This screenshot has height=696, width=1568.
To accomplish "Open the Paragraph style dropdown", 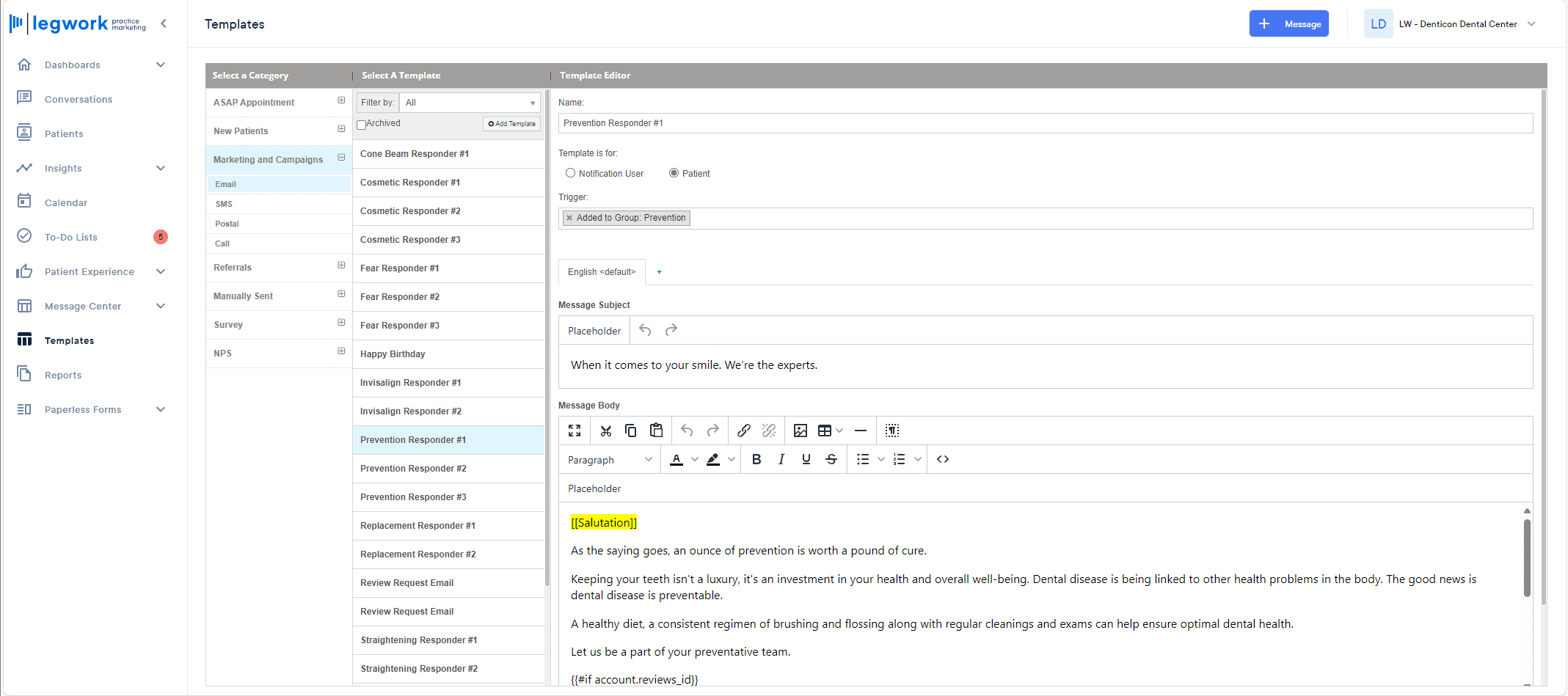I will coord(609,460).
